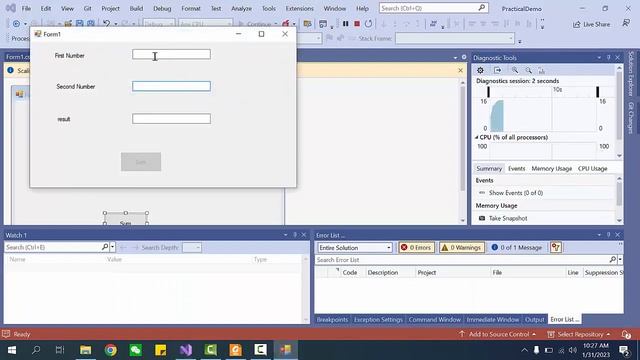Zoom in on Diagnostic Tools timeline
The width and height of the screenshot is (640, 360).
515,70
